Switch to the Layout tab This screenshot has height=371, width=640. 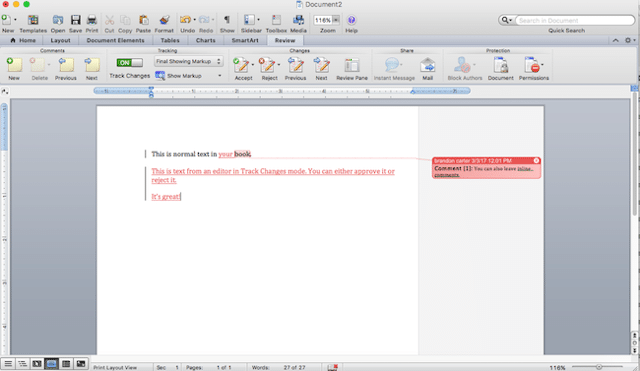click(x=60, y=40)
